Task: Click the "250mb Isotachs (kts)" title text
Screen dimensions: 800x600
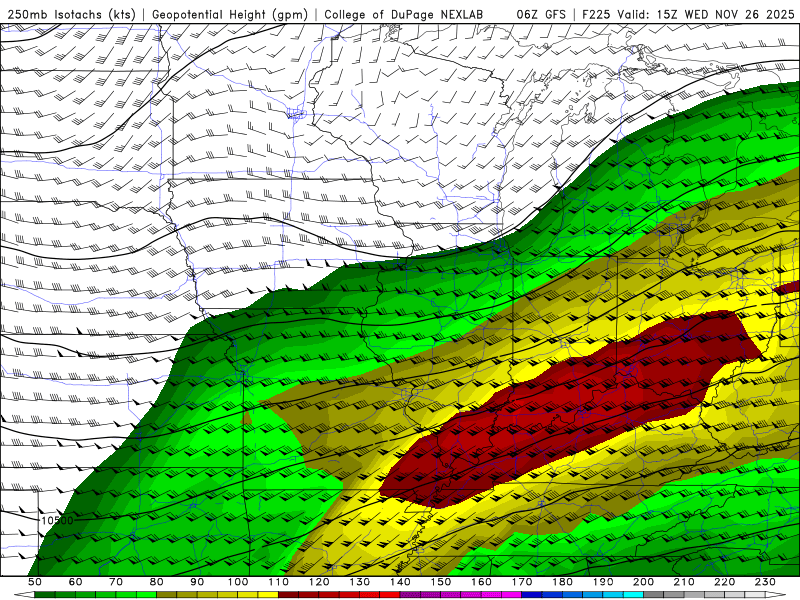Action: (x=72, y=15)
